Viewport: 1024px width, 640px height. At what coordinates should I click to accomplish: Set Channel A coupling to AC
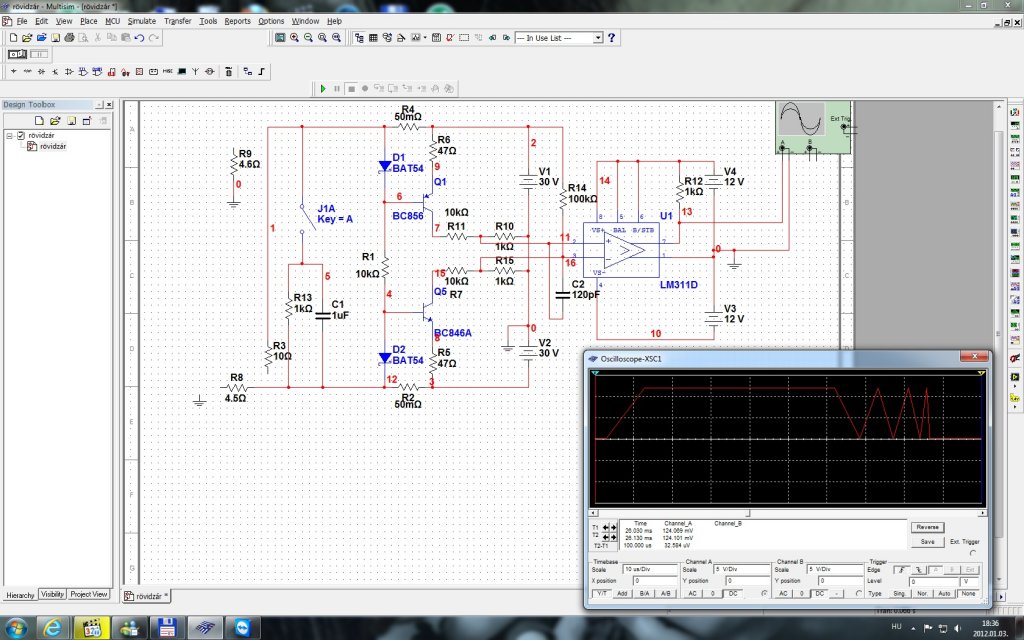click(x=693, y=593)
